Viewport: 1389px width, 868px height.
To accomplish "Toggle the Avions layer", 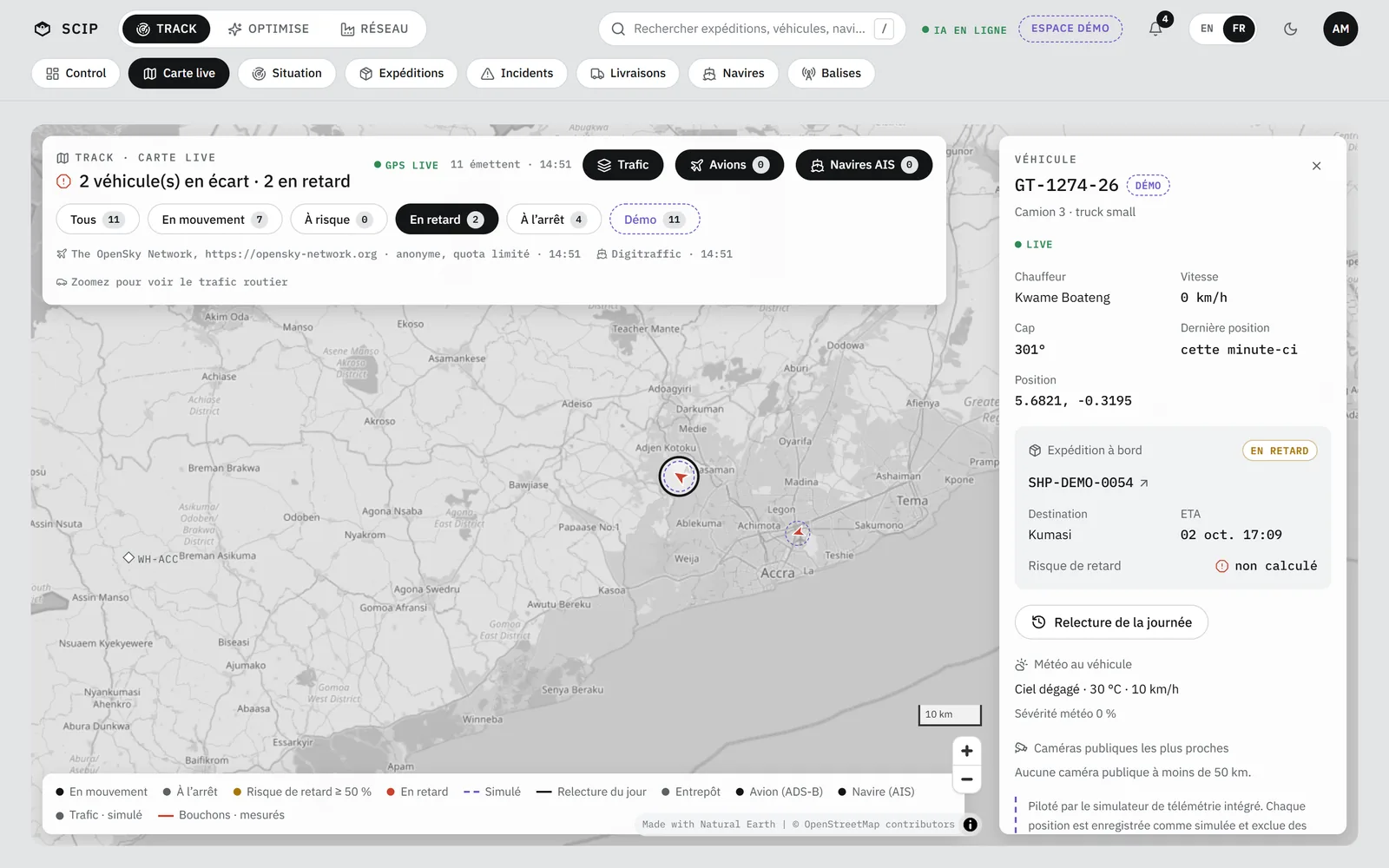I will pos(729,165).
